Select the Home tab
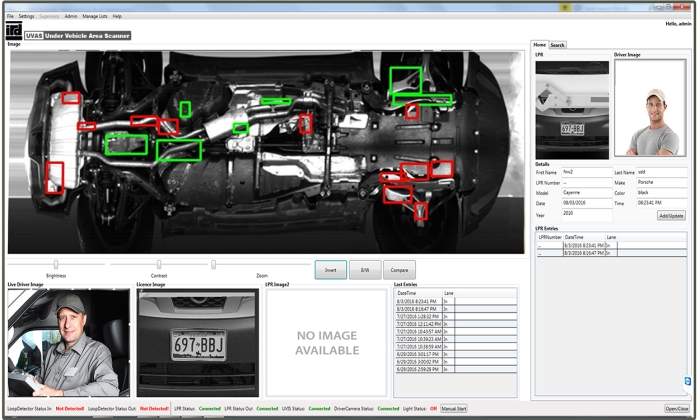The height and width of the screenshot is (420, 700). tap(540, 45)
